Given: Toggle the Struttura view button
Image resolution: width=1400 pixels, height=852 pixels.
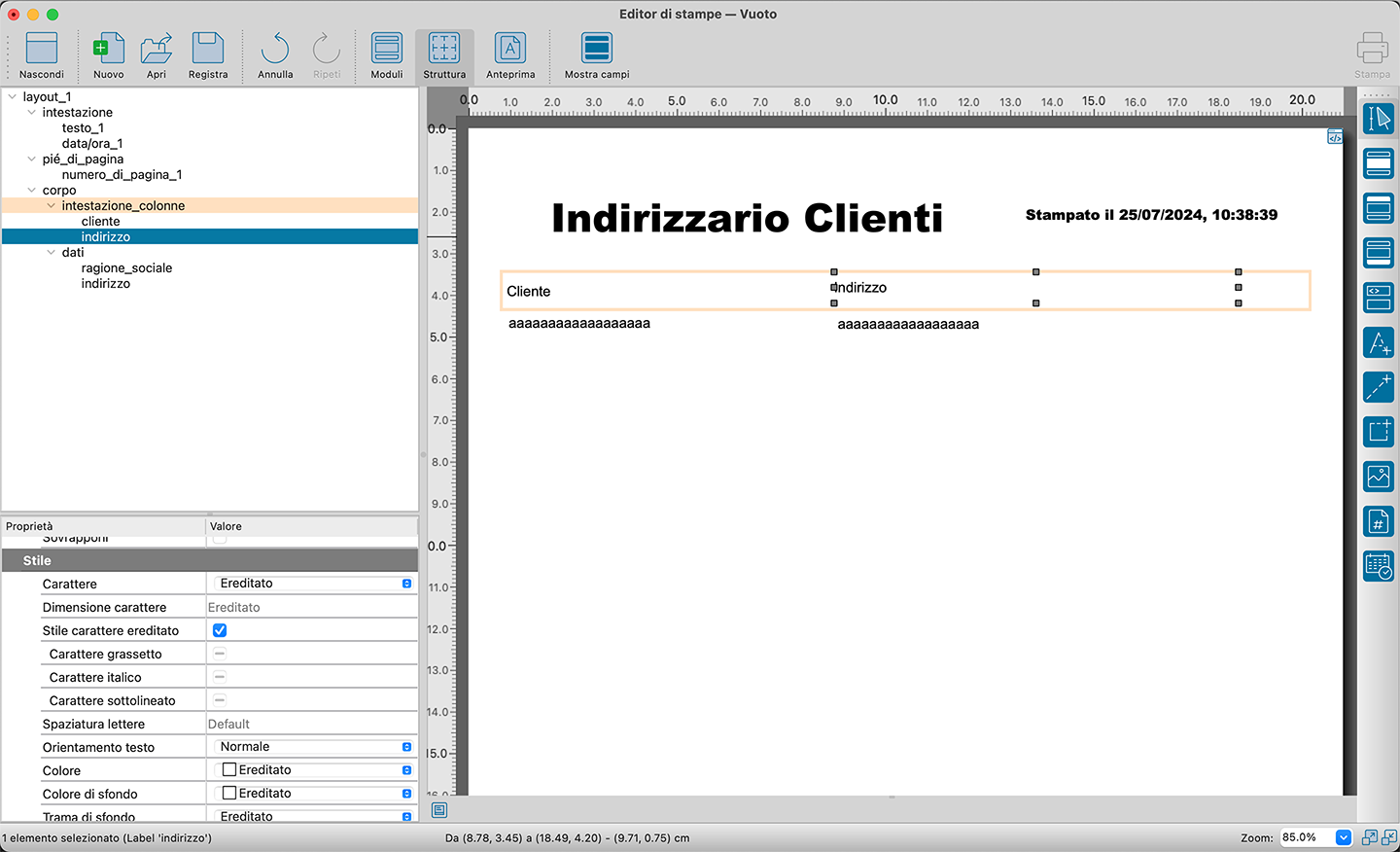Looking at the screenshot, I should pos(444,55).
